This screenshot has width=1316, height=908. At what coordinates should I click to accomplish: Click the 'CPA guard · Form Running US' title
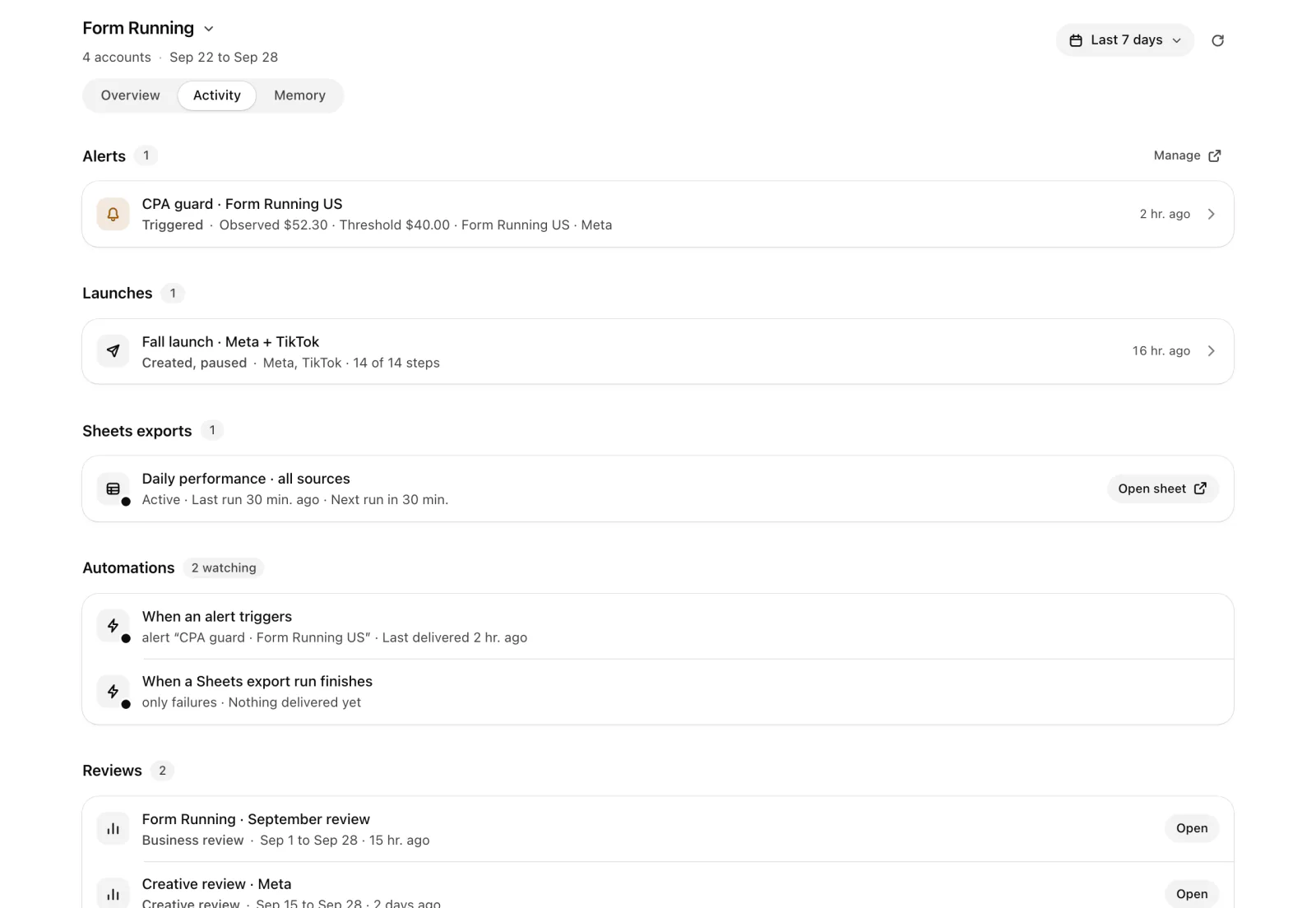pos(242,204)
